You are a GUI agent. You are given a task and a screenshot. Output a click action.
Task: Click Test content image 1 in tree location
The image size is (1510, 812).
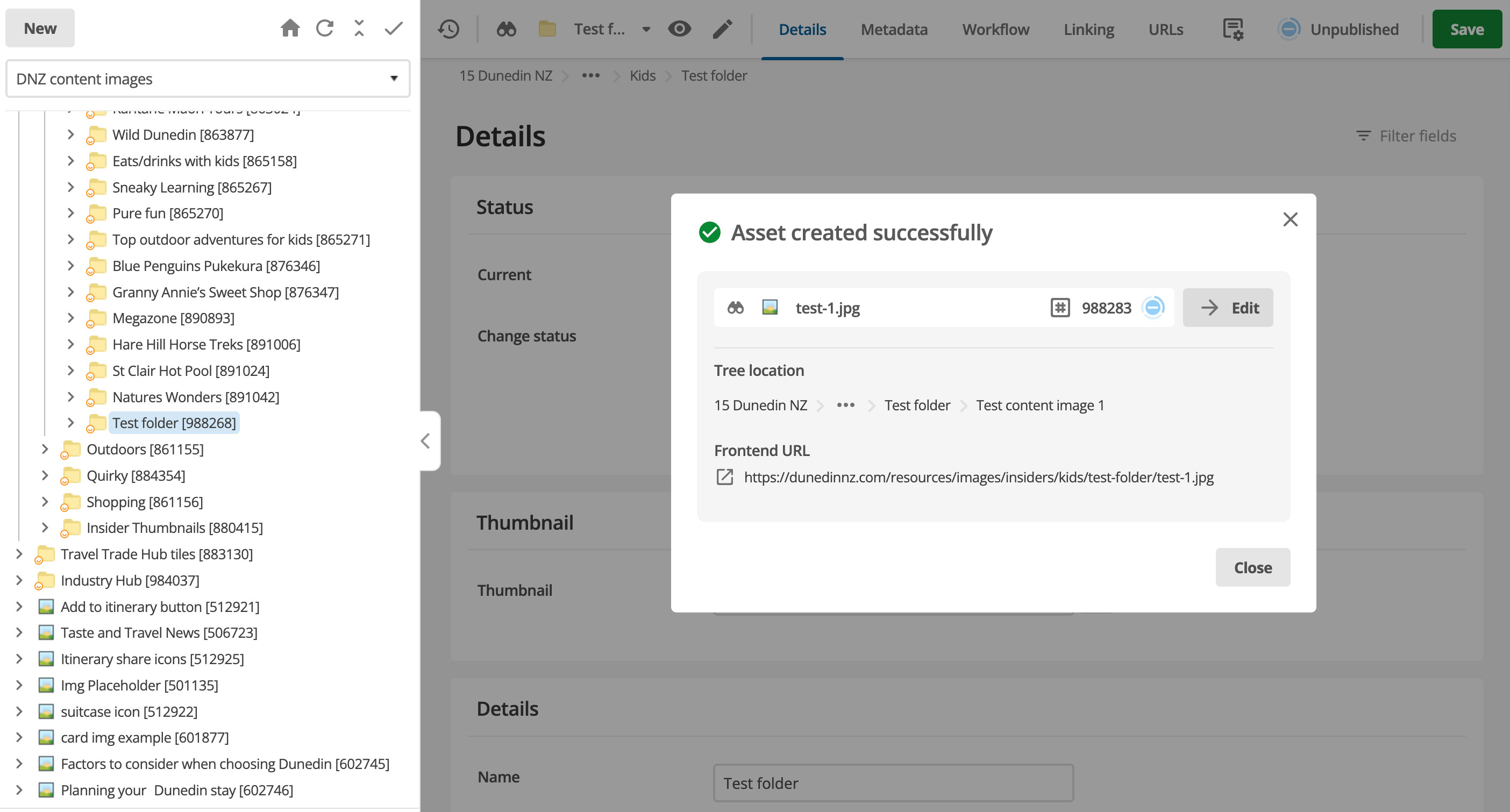tap(1040, 405)
